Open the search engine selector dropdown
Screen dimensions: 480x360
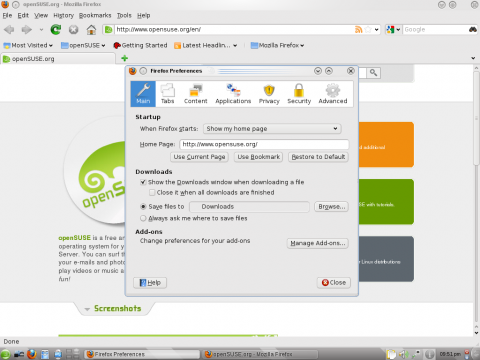point(393,30)
